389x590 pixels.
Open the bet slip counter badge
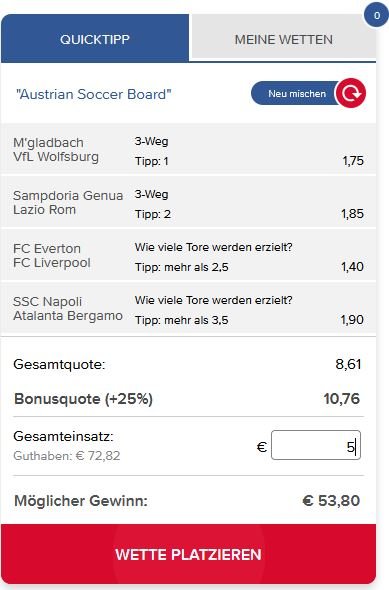(376, 15)
